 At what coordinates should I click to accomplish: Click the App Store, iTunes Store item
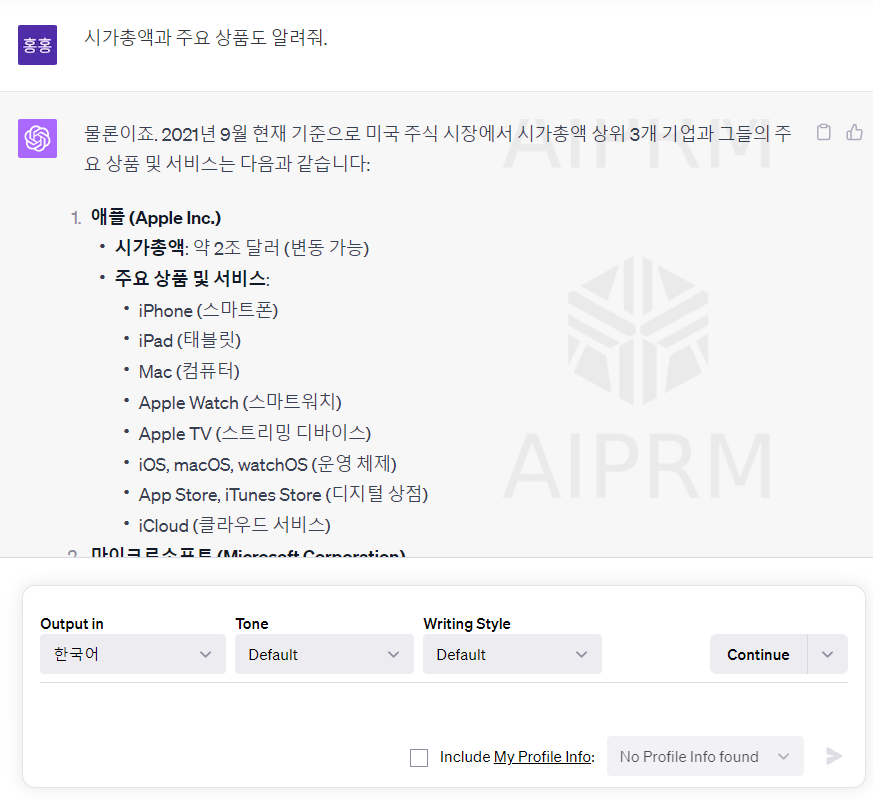pyautogui.click(x=283, y=494)
